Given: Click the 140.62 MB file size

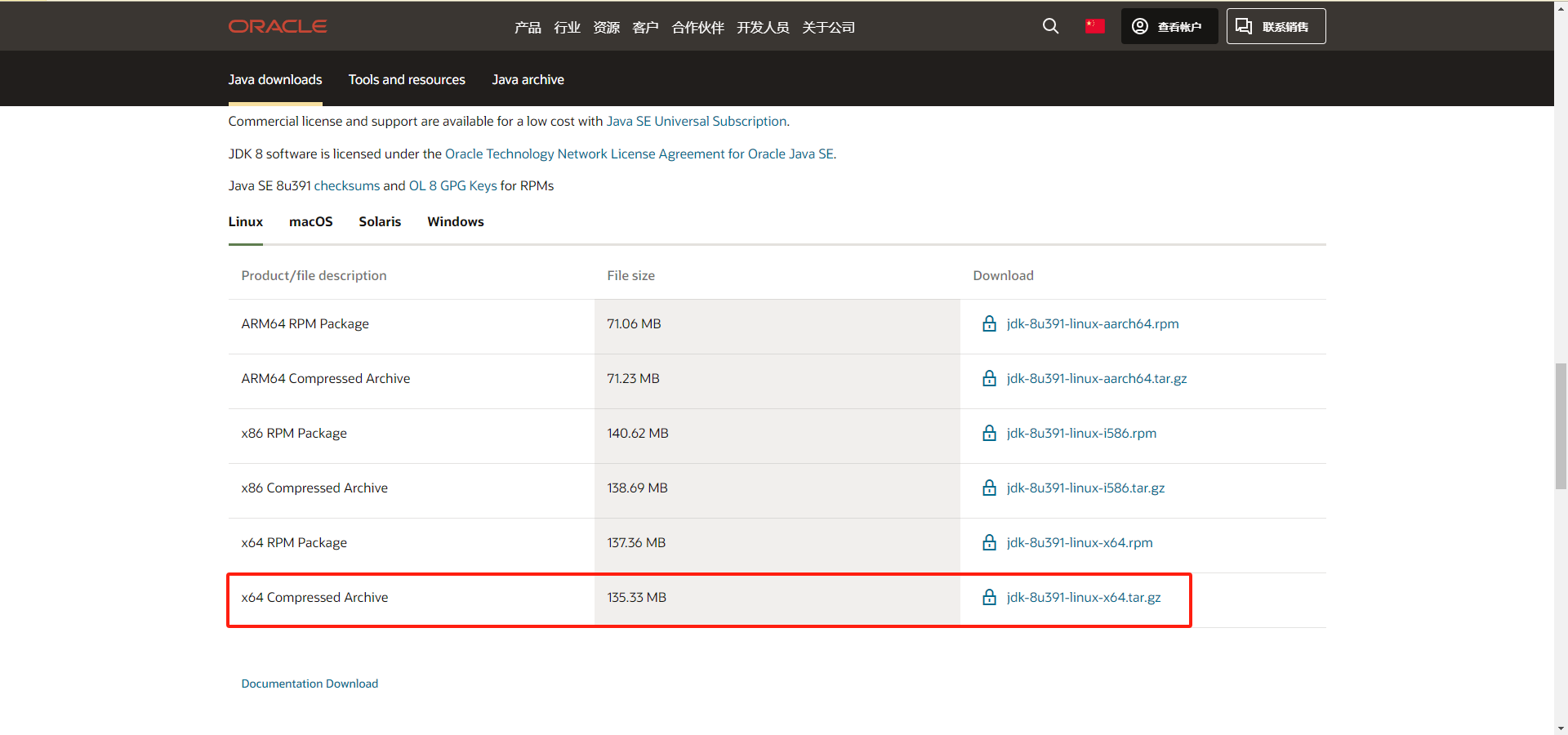Looking at the screenshot, I should pos(638,433).
